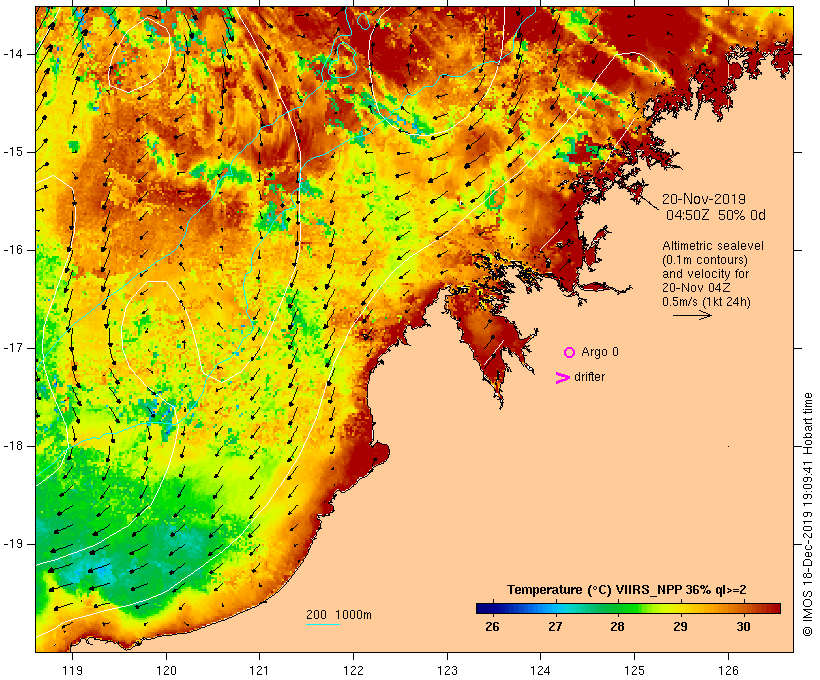Click the '27' colorbar tick value
The image size is (820, 680).
tap(555, 627)
